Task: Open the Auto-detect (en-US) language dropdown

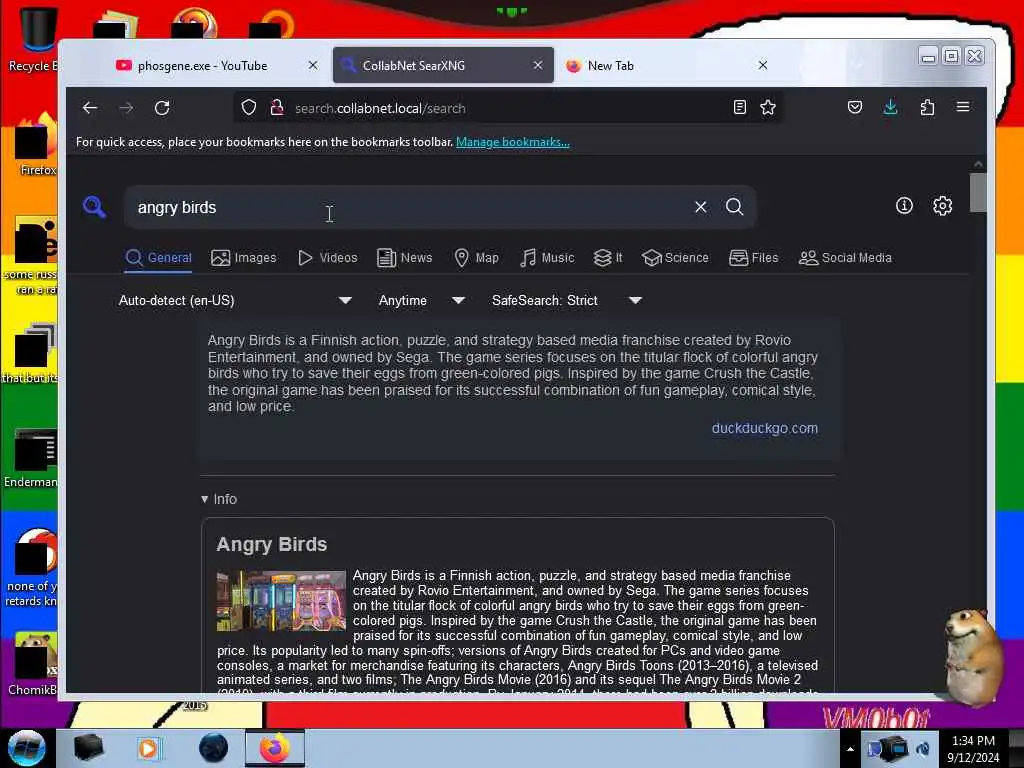Action: click(x=234, y=300)
